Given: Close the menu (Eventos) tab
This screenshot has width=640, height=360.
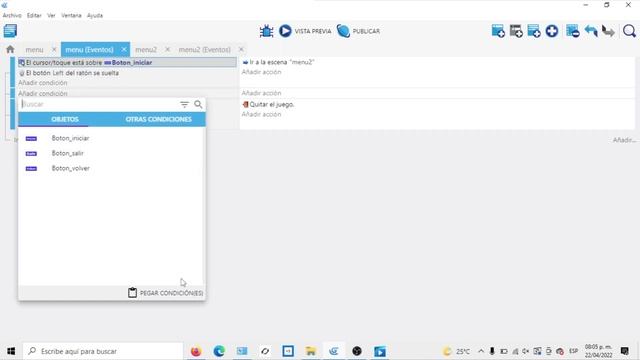Looking at the screenshot, I should tap(124, 49).
